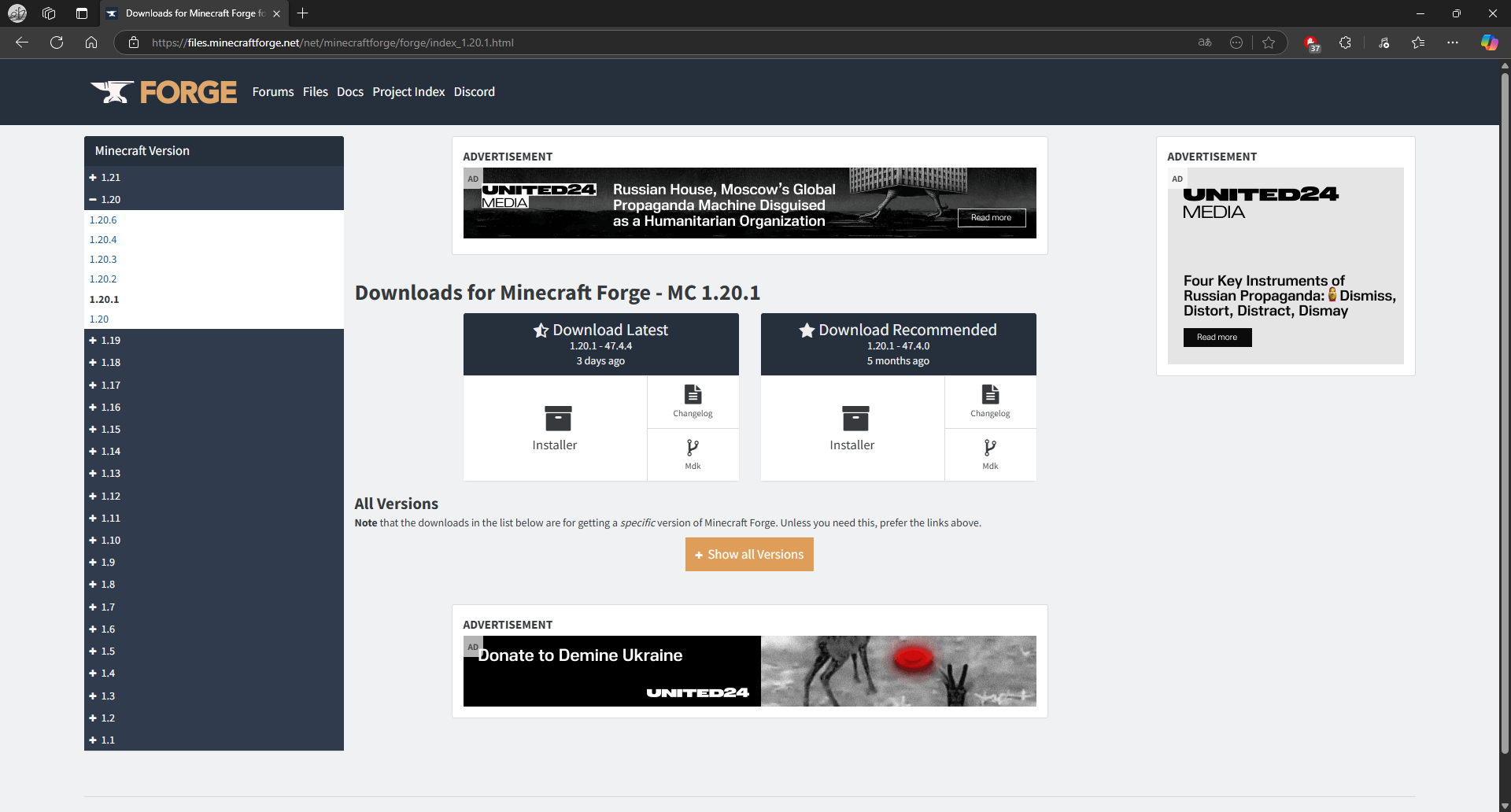Add this page to favorites star

click(1269, 42)
